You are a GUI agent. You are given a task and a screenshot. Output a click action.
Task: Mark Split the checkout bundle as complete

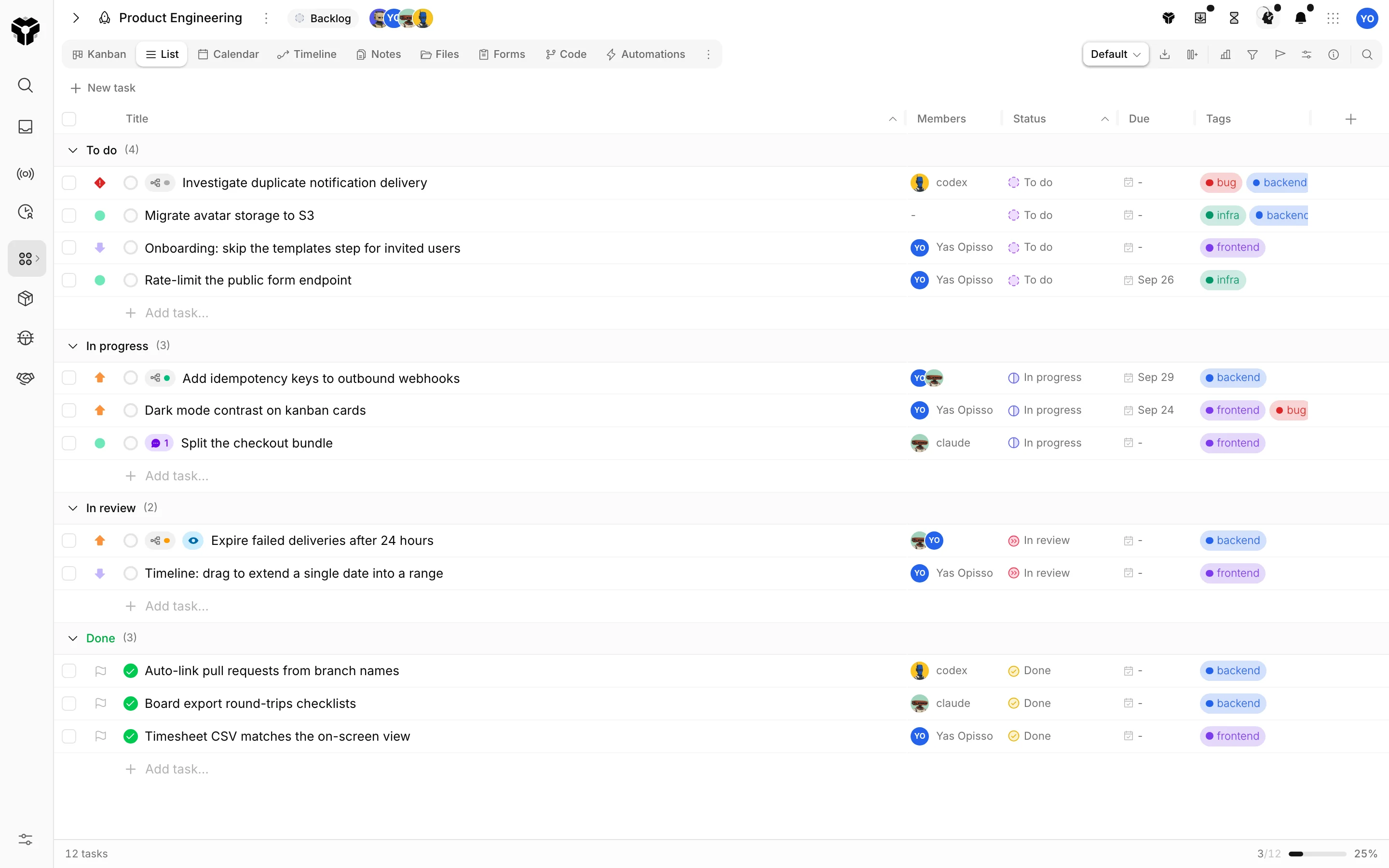(x=131, y=443)
